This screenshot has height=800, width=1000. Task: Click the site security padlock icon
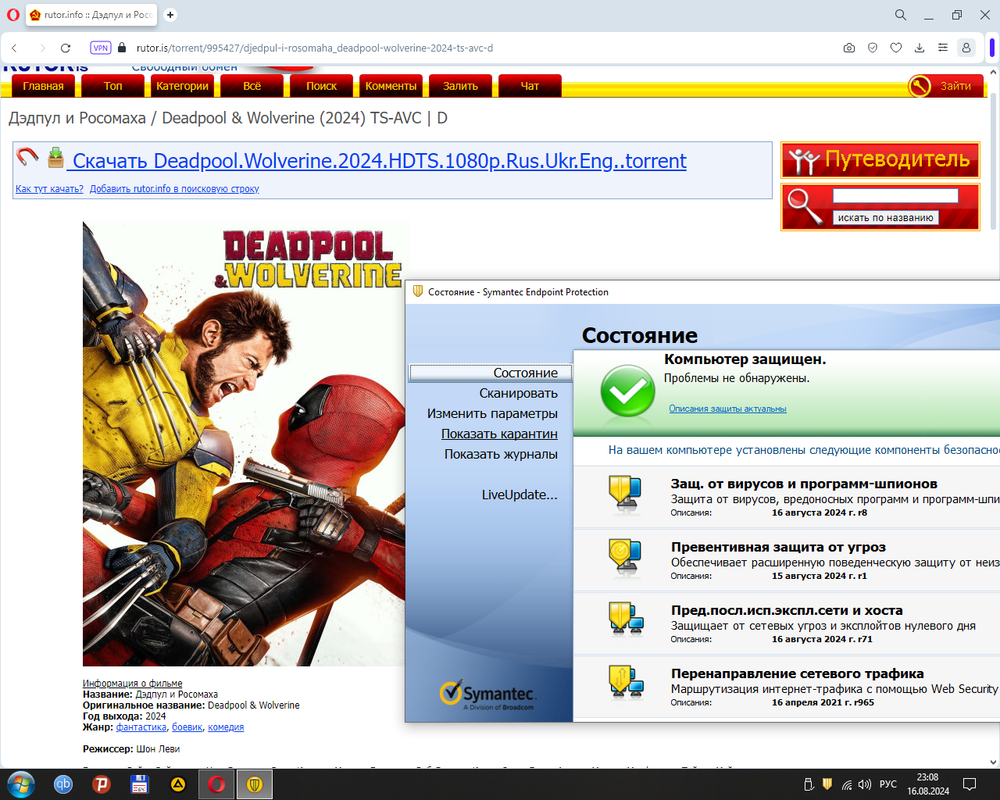(x=122, y=48)
